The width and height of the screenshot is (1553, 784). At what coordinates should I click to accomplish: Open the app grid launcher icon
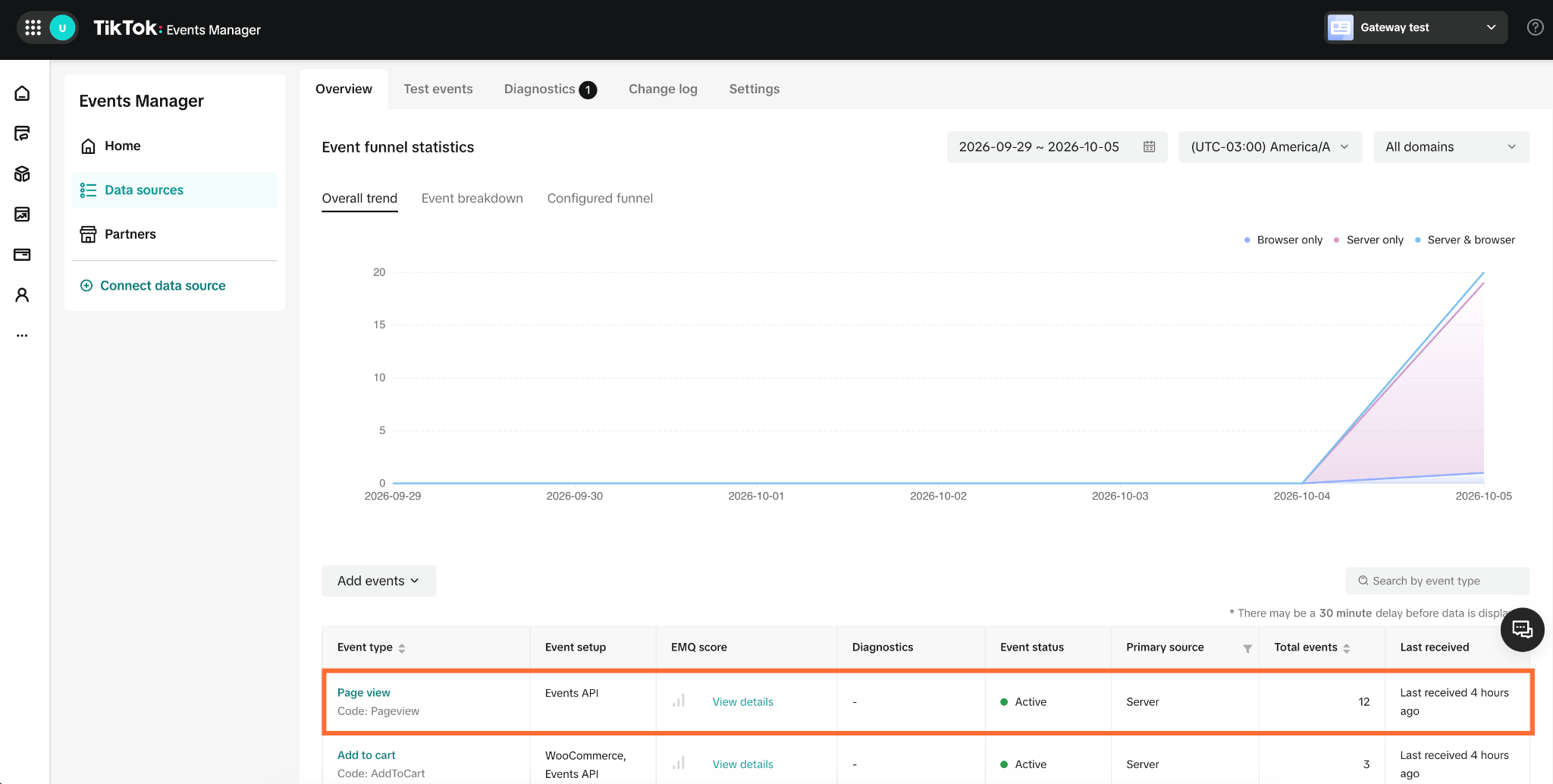pos(33,28)
